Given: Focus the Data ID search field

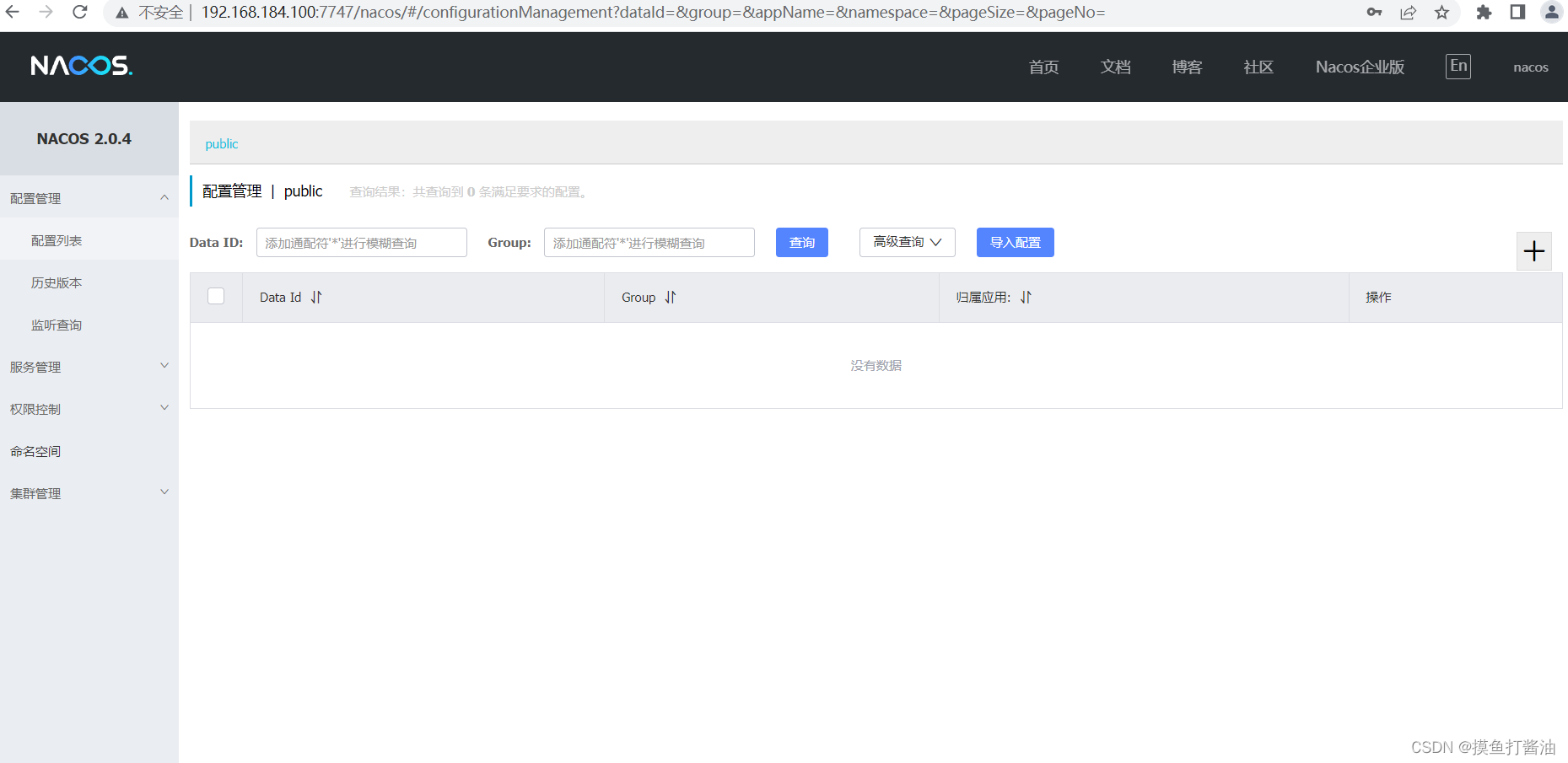Looking at the screenshot, I should [361, 242].
